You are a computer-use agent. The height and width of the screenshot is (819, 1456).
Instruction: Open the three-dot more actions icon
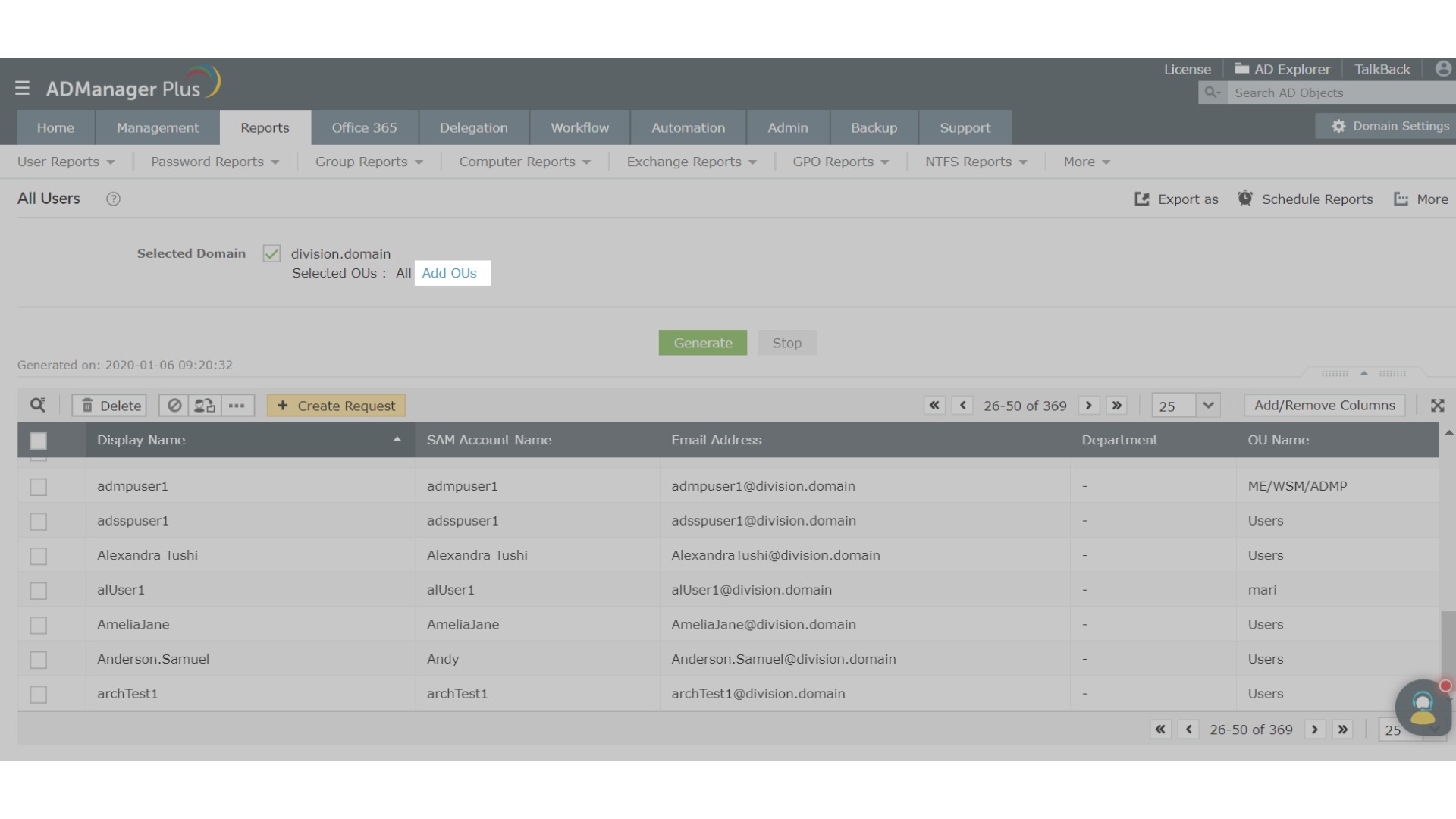237,406
